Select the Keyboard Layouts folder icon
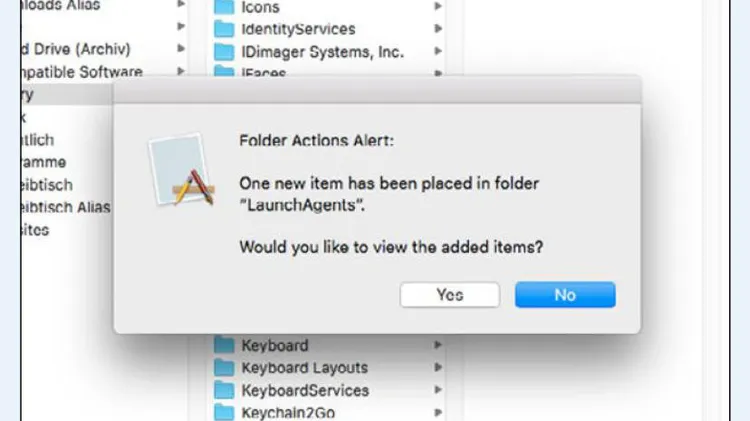This screenshot has width=750, height=421. [x=224, y=367]
